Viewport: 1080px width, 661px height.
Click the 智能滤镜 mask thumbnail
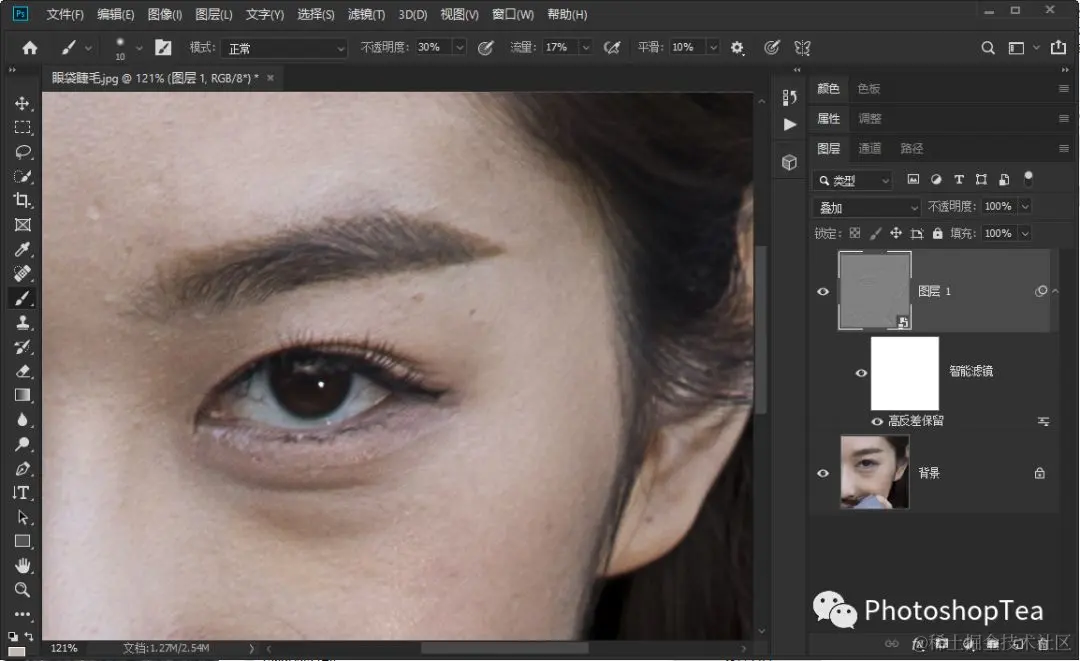click(905, 372)
